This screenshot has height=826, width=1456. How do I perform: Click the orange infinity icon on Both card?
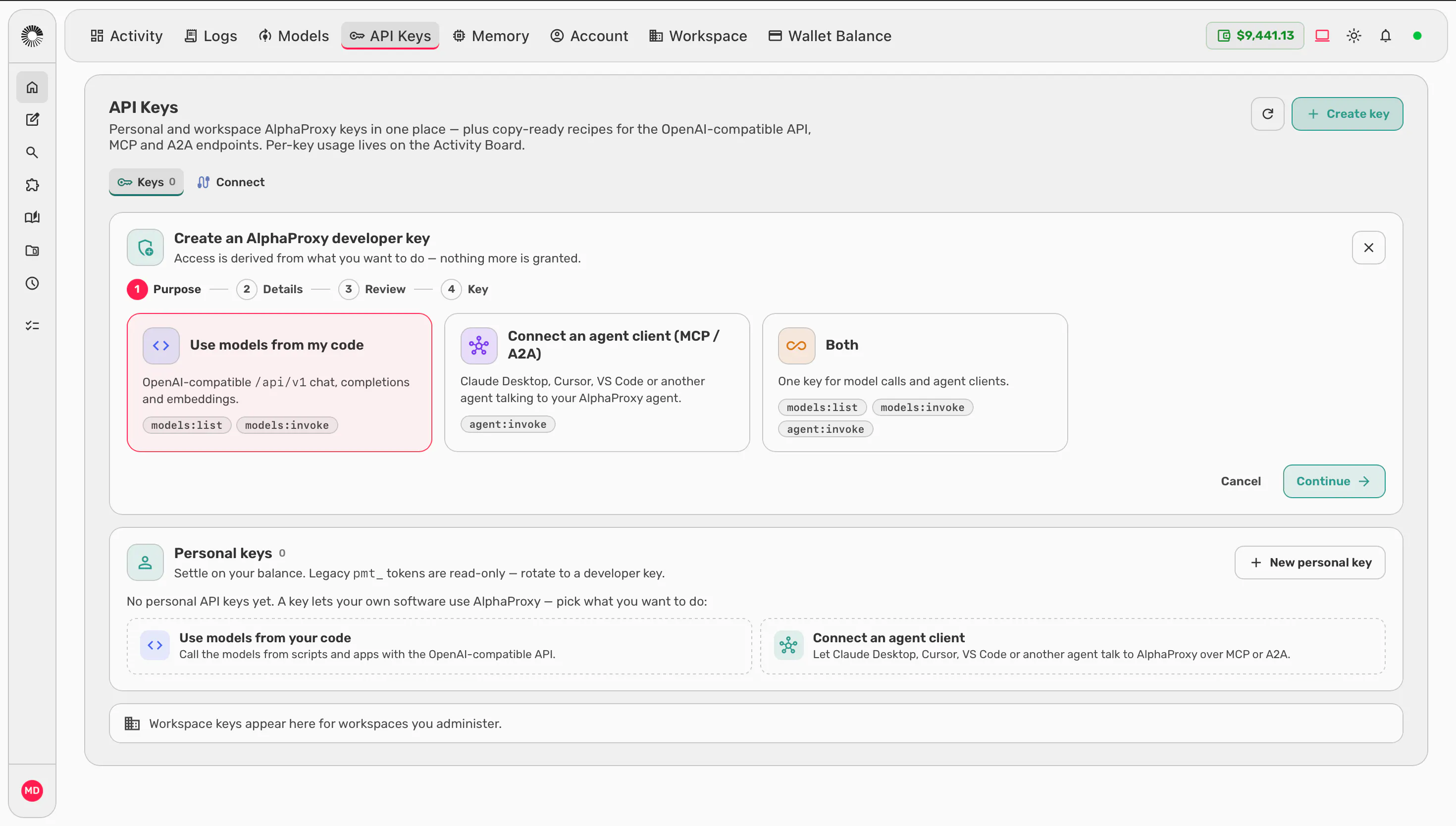(x=796, y=346)
